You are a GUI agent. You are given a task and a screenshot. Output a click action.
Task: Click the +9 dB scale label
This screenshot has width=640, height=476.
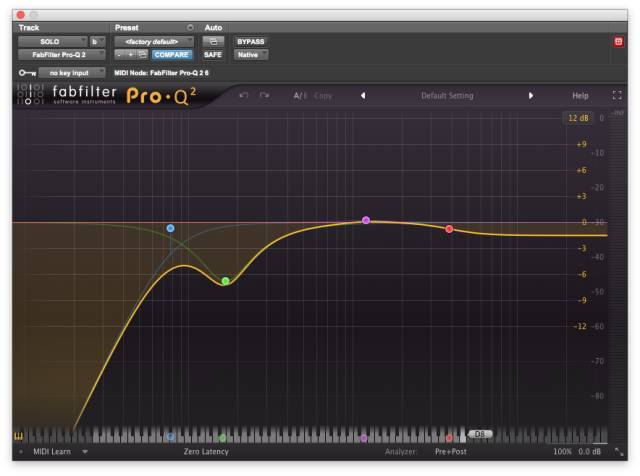(x=582, y=144)
